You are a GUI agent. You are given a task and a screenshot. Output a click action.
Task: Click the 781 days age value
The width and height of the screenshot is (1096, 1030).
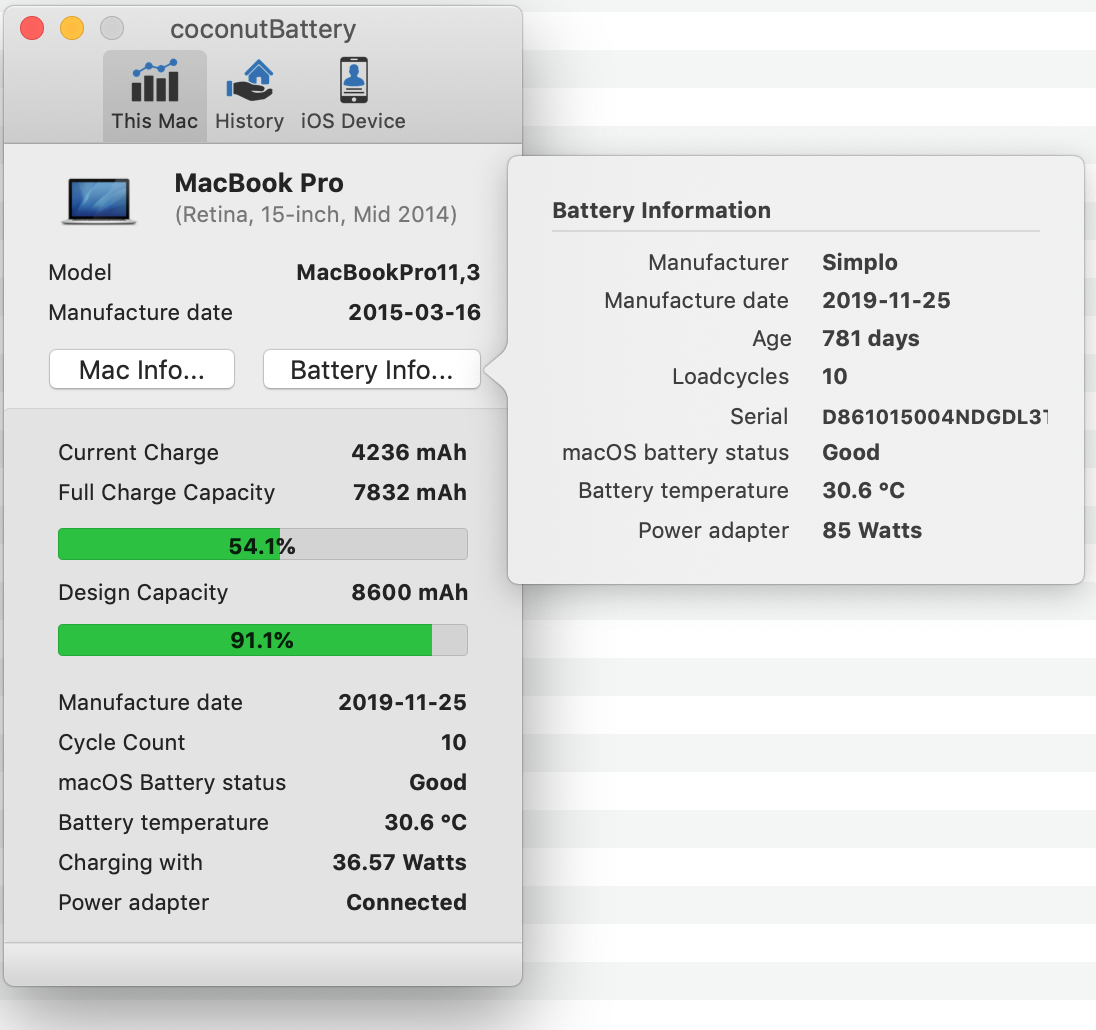[871, 338]
